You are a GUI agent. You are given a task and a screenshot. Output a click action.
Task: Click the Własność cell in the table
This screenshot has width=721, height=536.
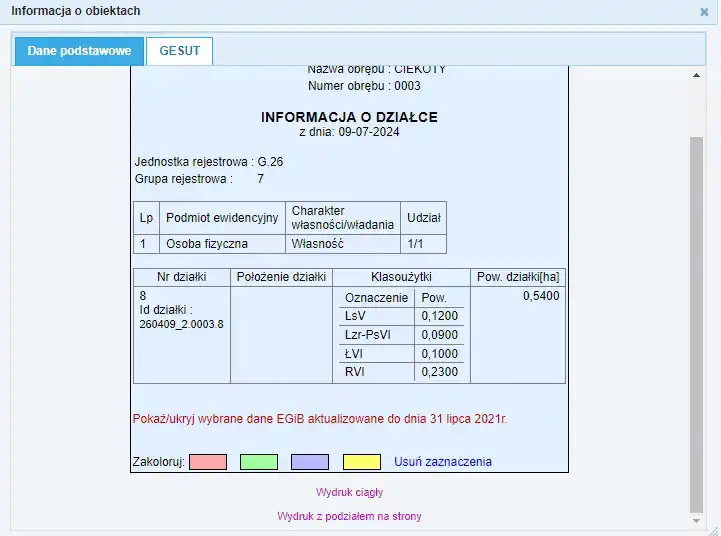[317, 243]
